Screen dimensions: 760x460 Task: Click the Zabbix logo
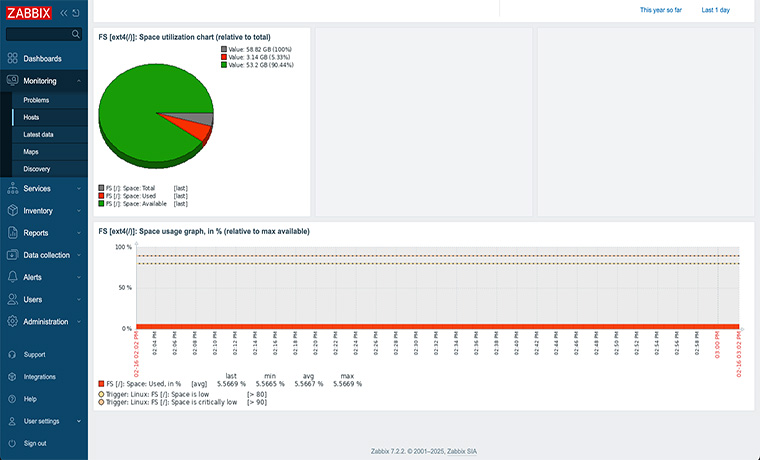click(x=28, y=12)
